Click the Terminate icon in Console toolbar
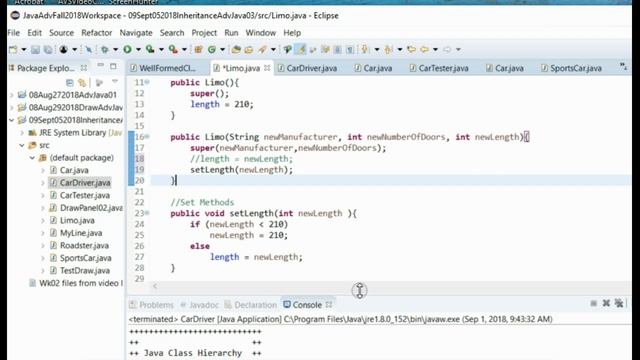 tap(593, 303)
